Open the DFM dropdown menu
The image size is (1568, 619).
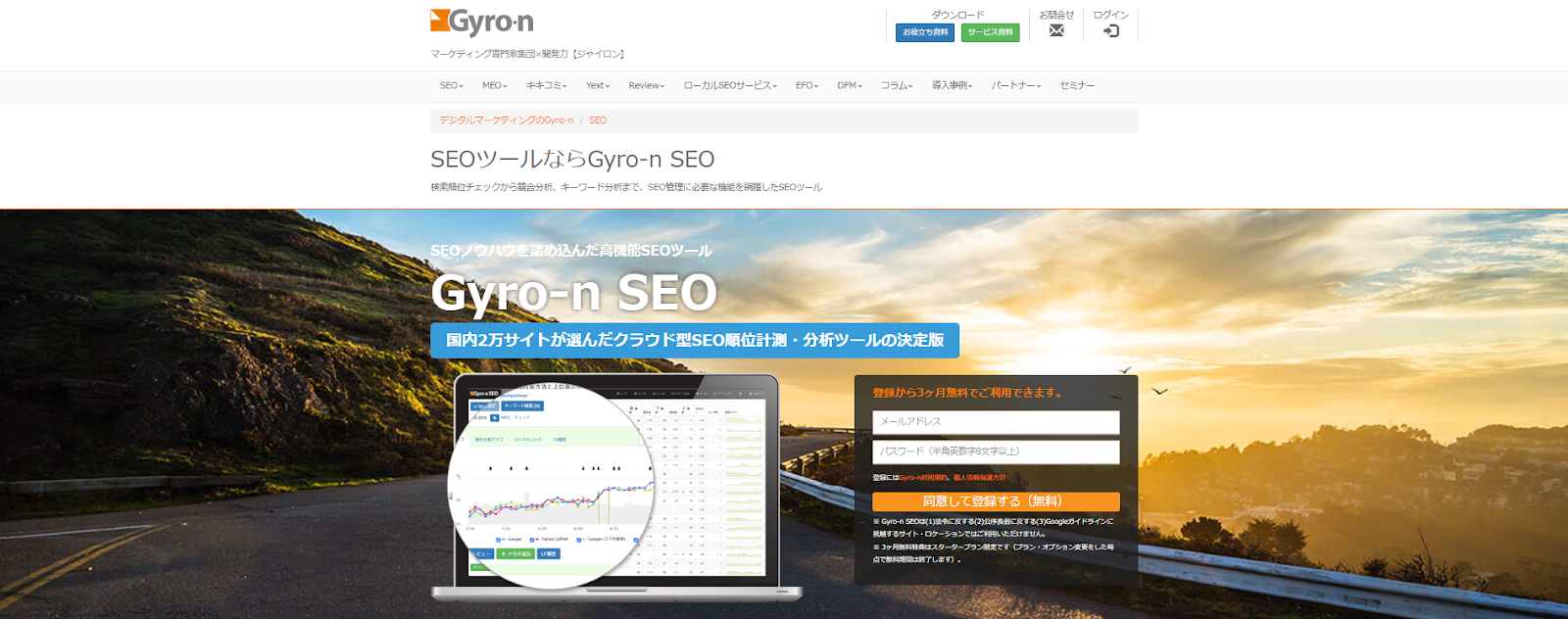850,86
